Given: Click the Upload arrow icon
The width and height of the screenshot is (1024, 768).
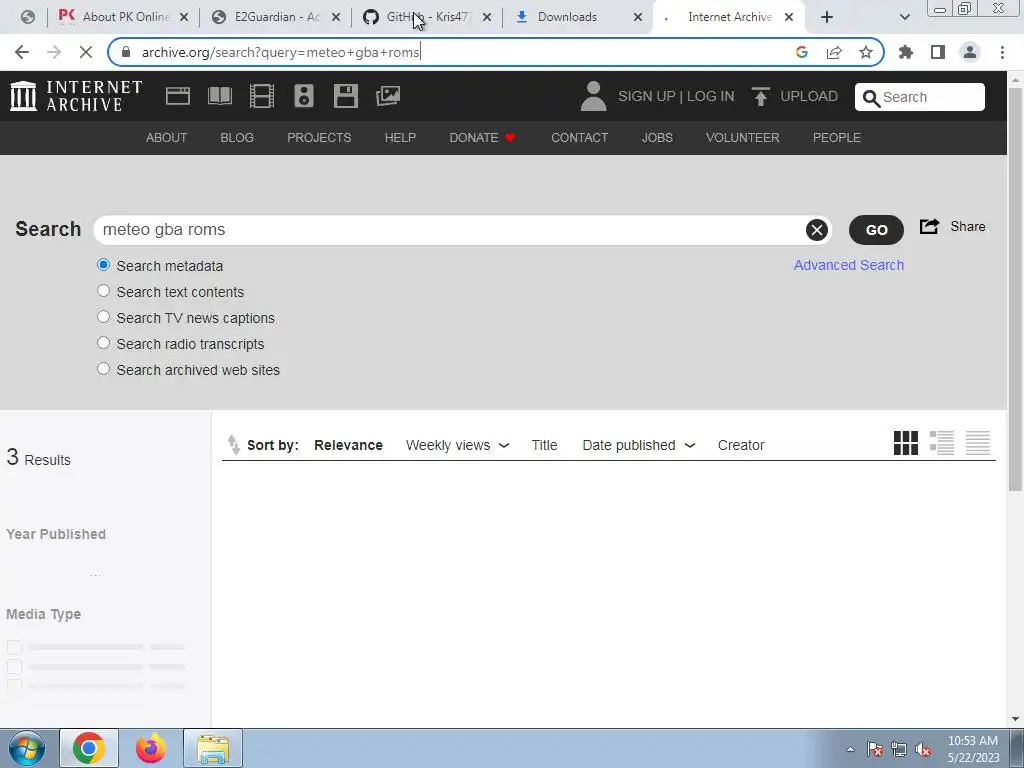Looking at the screenshot, I should (760, 97).
